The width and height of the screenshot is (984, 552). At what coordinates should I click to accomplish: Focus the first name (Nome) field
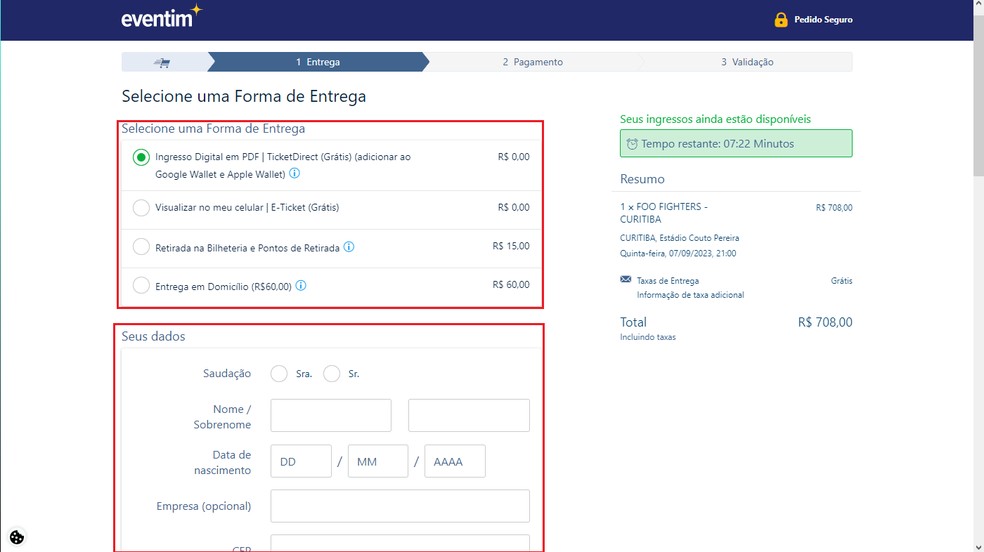coord(331,415)
